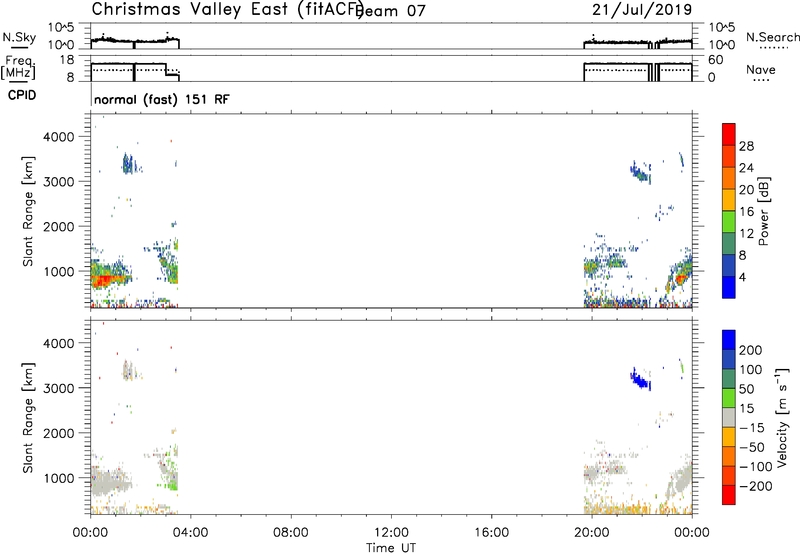800x554 pixels.
Task: Pick the Power colorbar segment between 16 and 20
Action: 729,200
